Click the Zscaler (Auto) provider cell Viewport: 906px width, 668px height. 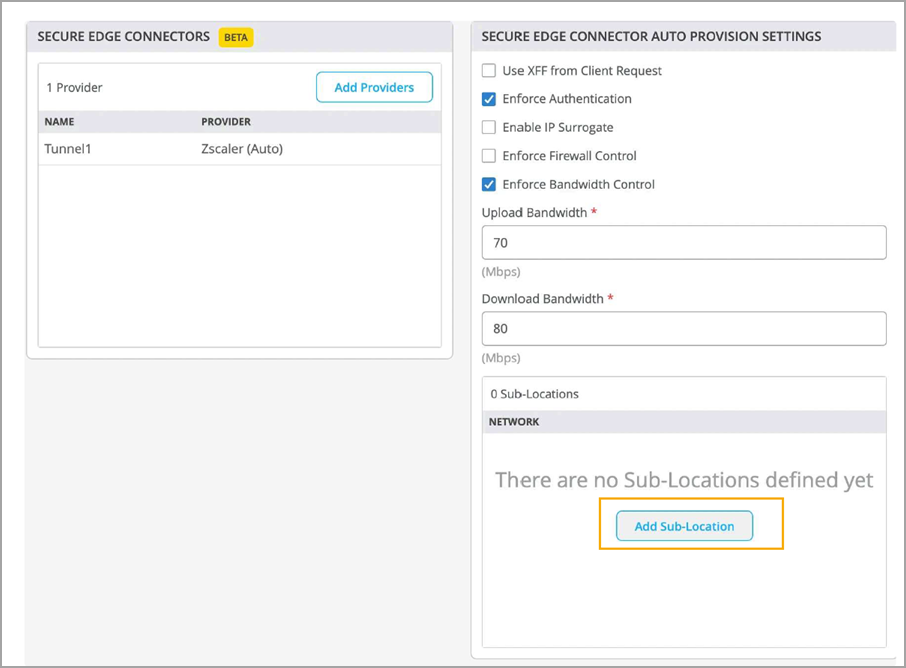click(242, 149)
